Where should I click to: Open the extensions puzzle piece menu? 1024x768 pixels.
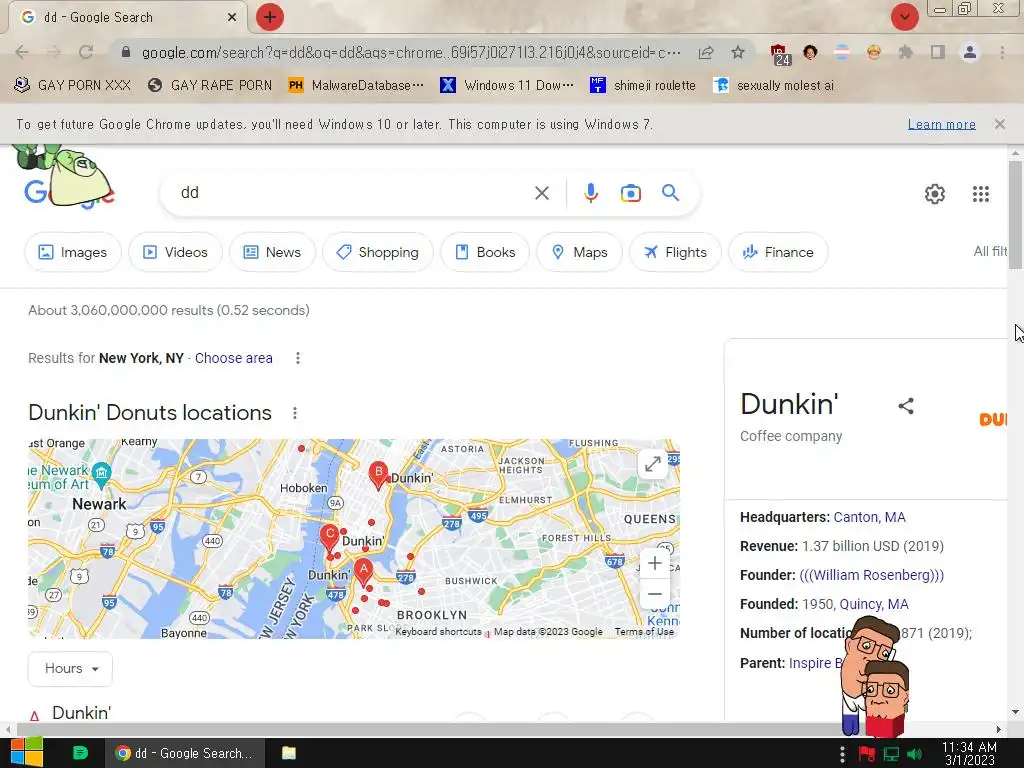[x=905, y=52]
